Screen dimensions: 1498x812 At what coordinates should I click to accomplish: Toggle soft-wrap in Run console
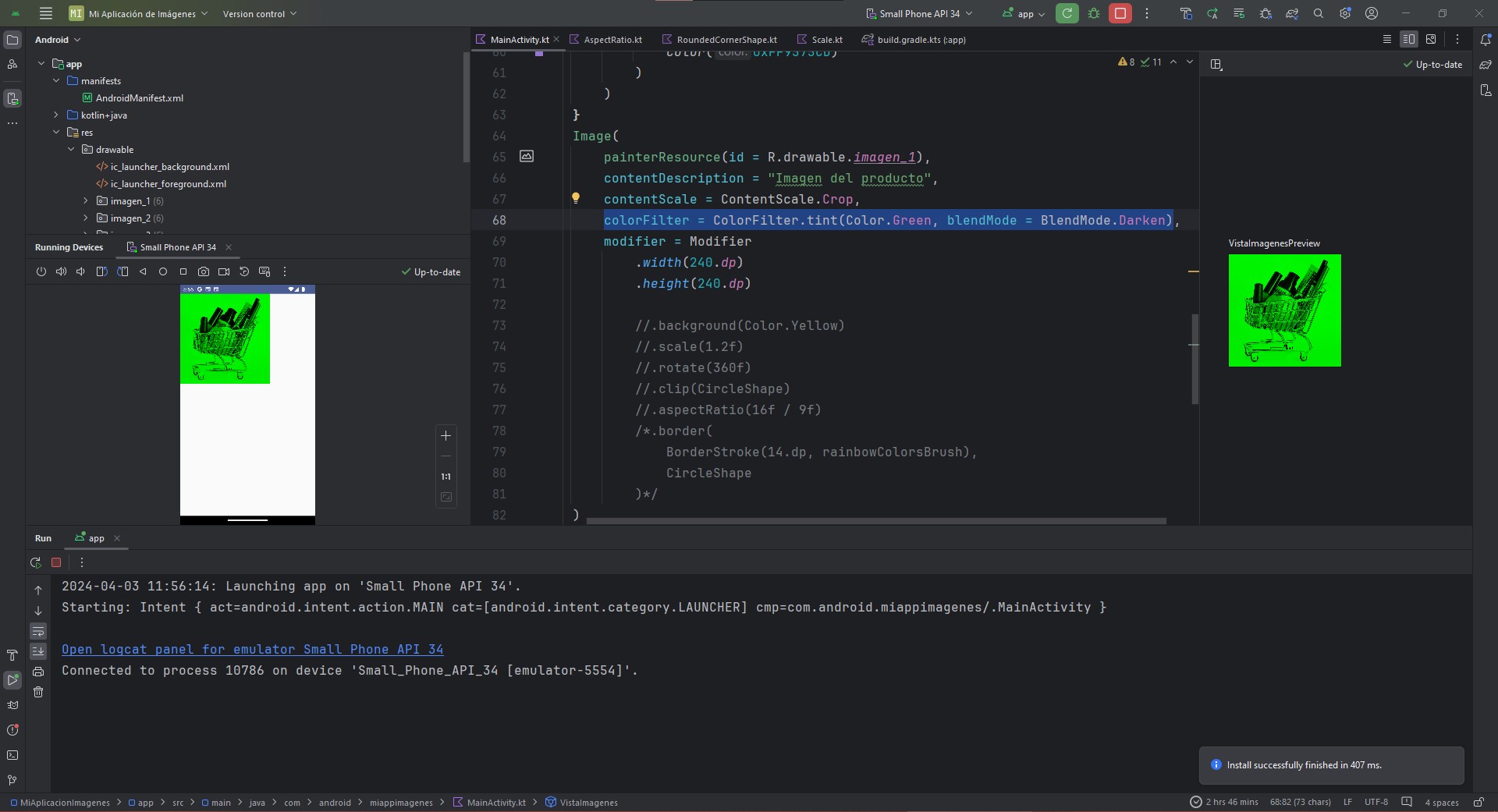[38, 631]
